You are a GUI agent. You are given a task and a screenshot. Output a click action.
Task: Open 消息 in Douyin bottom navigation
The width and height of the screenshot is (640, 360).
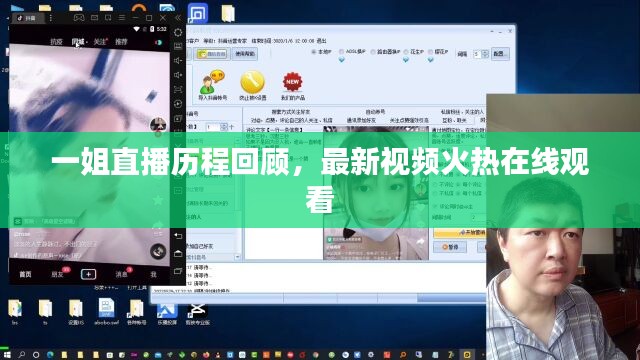[121, 274]
